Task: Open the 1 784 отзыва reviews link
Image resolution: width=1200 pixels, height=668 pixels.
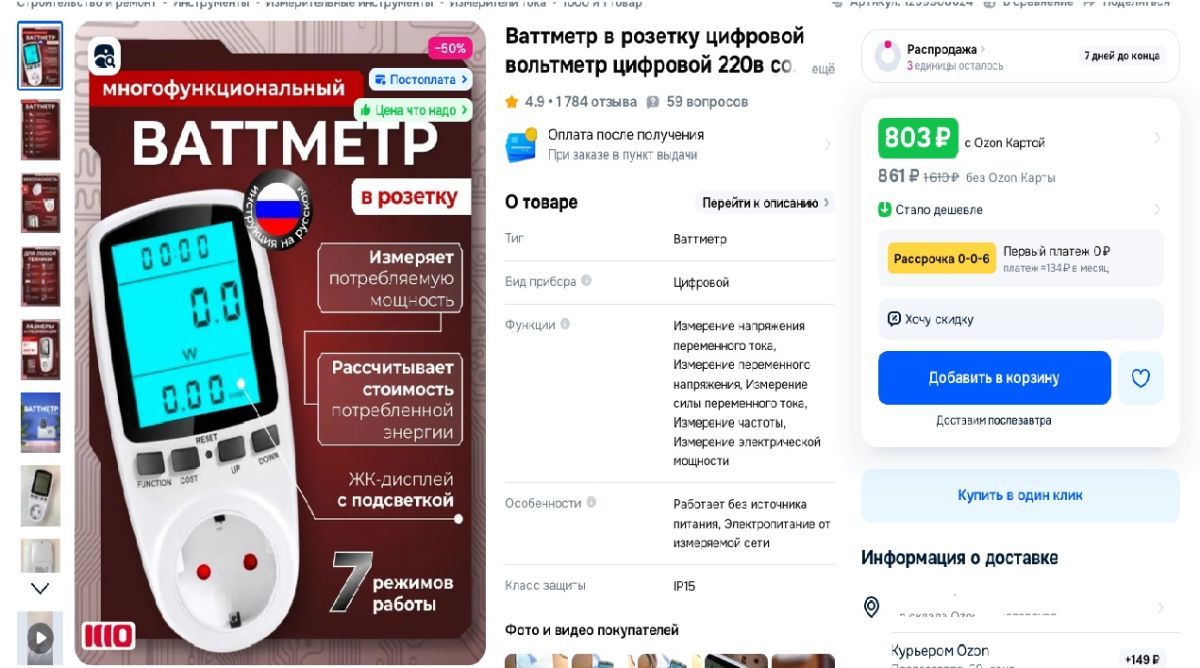Action: coord(596,102)
